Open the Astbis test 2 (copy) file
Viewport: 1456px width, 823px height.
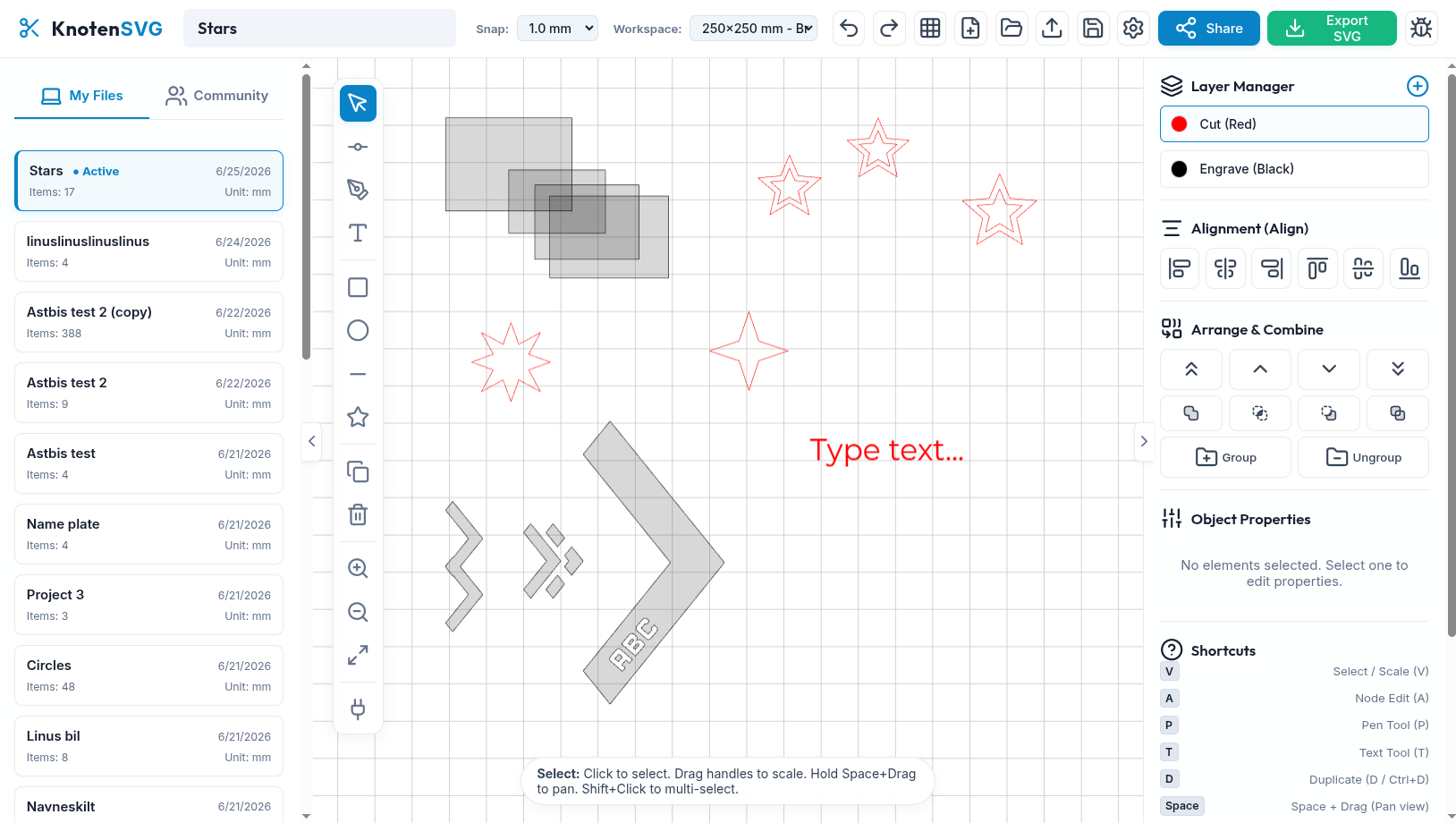148,322
